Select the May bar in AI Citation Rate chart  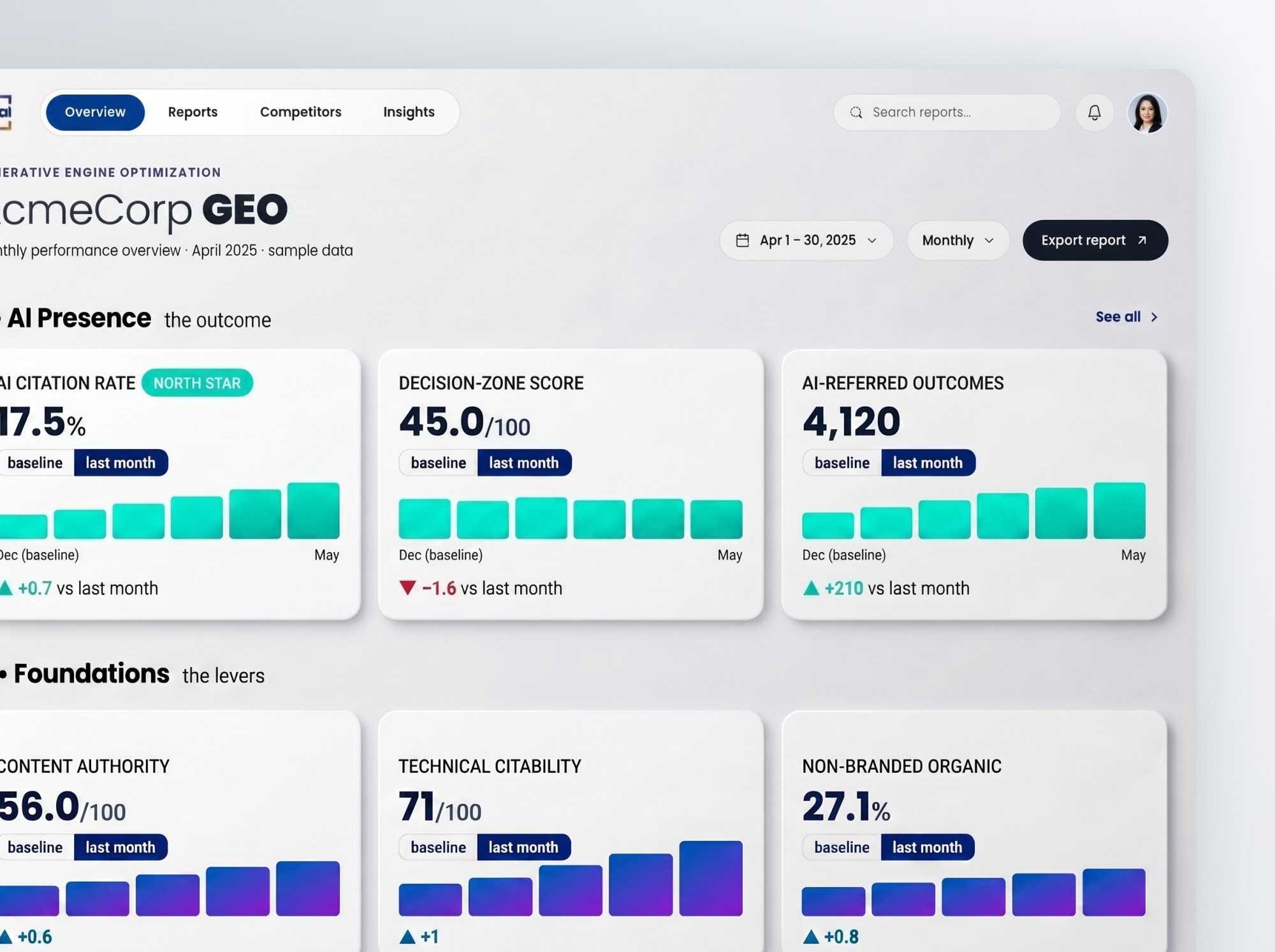pos(314,511)
